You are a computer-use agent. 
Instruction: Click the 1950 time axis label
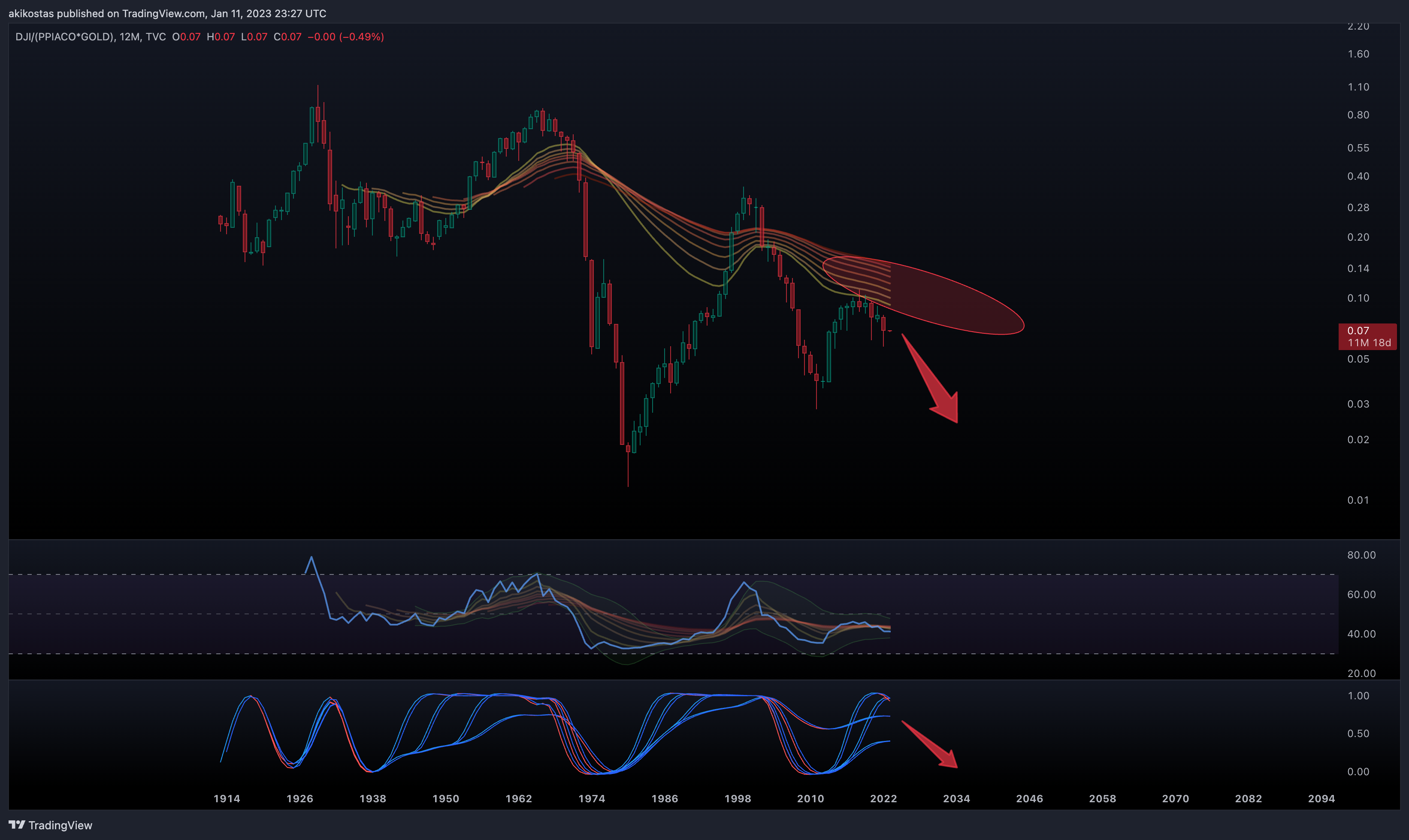pyautogui.click(x=445, y=799)
